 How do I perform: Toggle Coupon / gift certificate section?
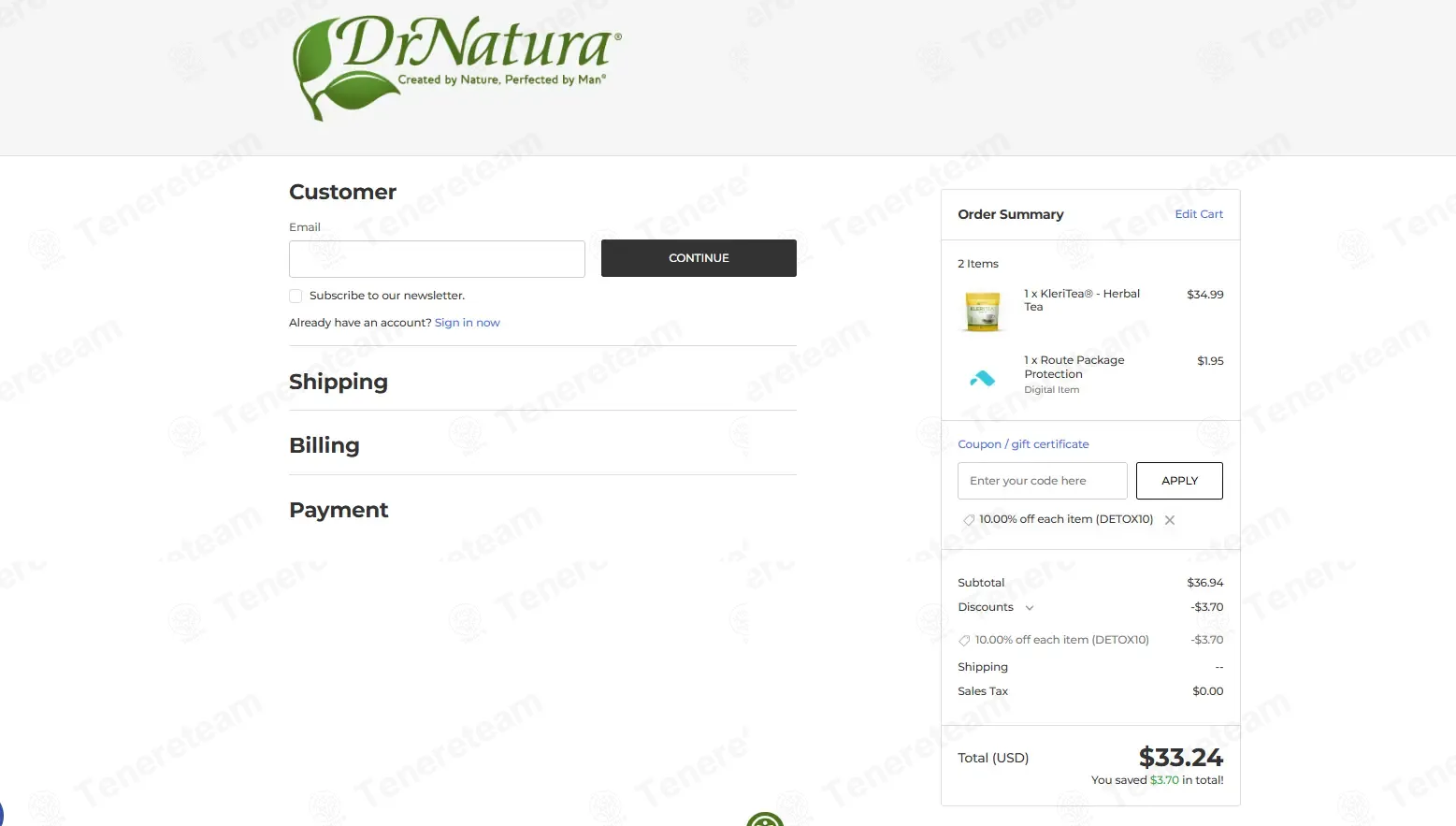pos(1023,444)
